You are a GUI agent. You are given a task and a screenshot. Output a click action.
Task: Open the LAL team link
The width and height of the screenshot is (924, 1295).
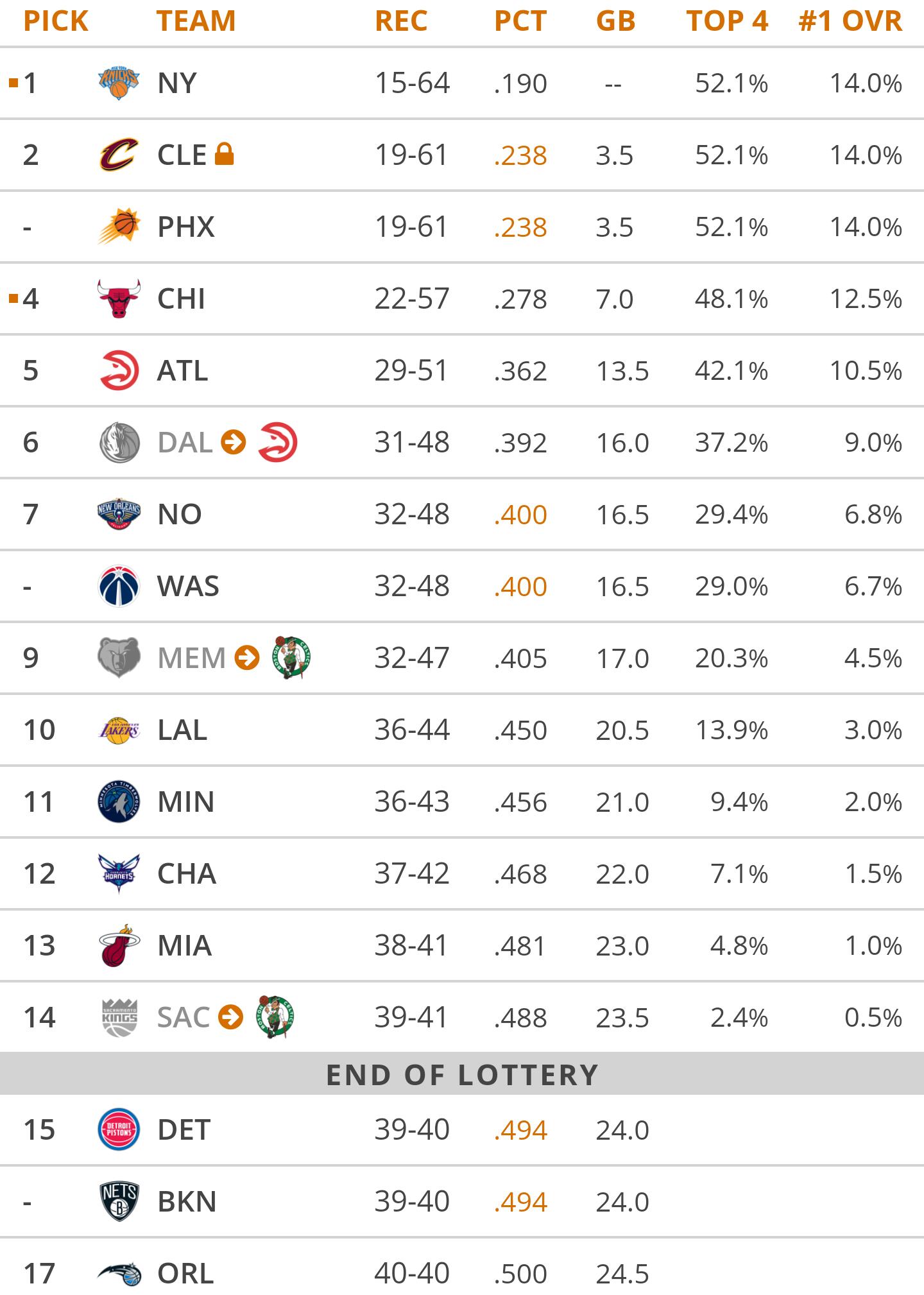(182, 730)
